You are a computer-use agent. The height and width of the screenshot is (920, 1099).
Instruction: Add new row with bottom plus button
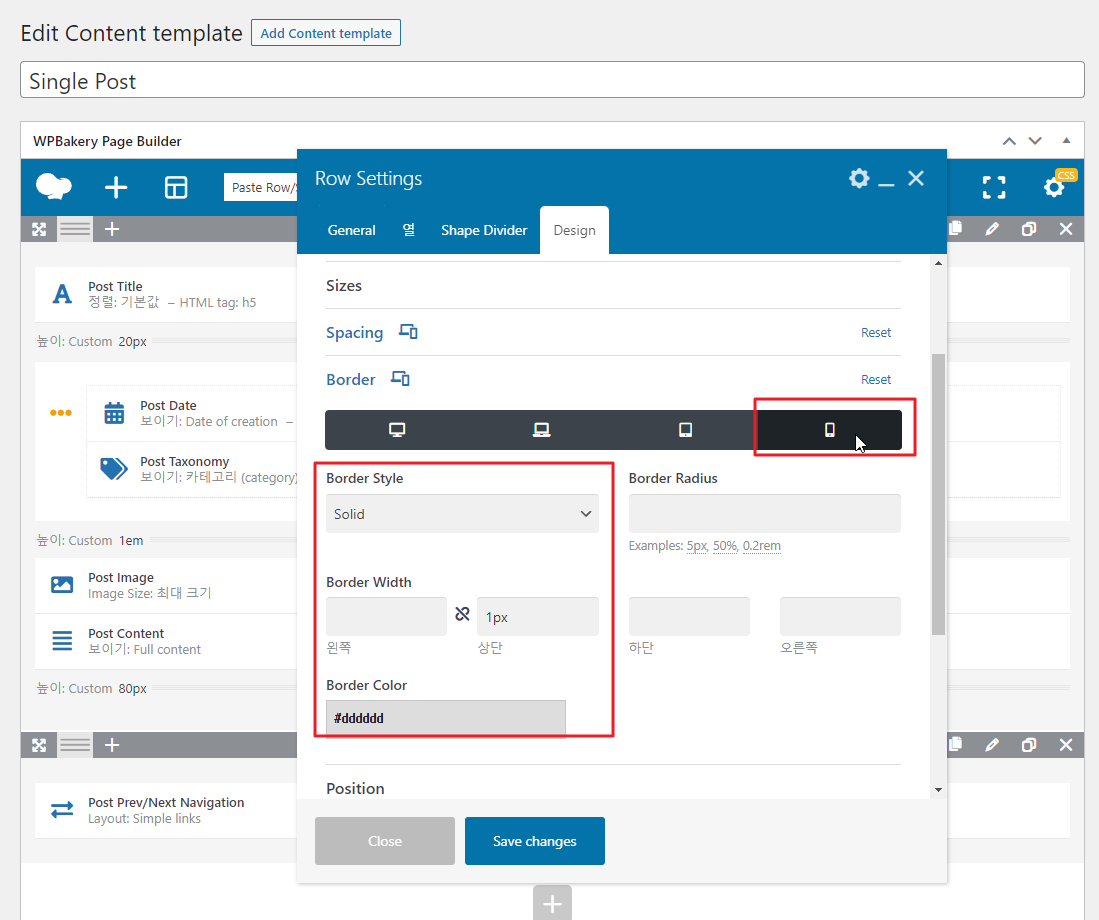click(552, 902)
